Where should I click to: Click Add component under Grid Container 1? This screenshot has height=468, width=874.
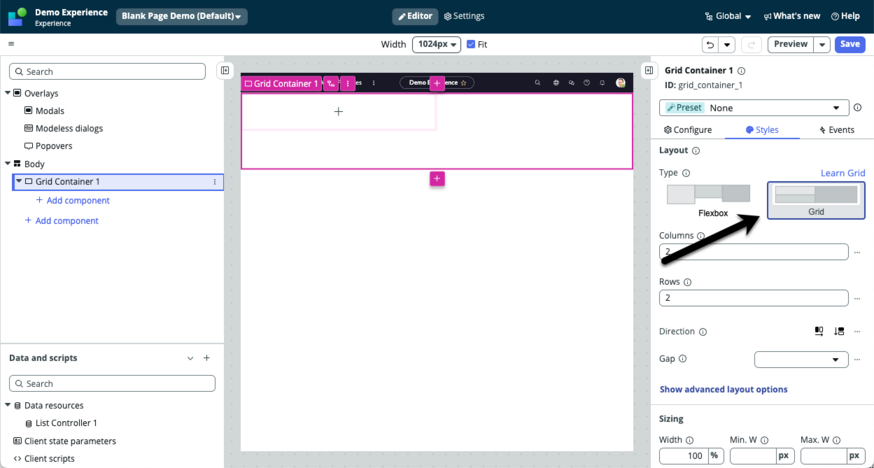tap(72, 201)
